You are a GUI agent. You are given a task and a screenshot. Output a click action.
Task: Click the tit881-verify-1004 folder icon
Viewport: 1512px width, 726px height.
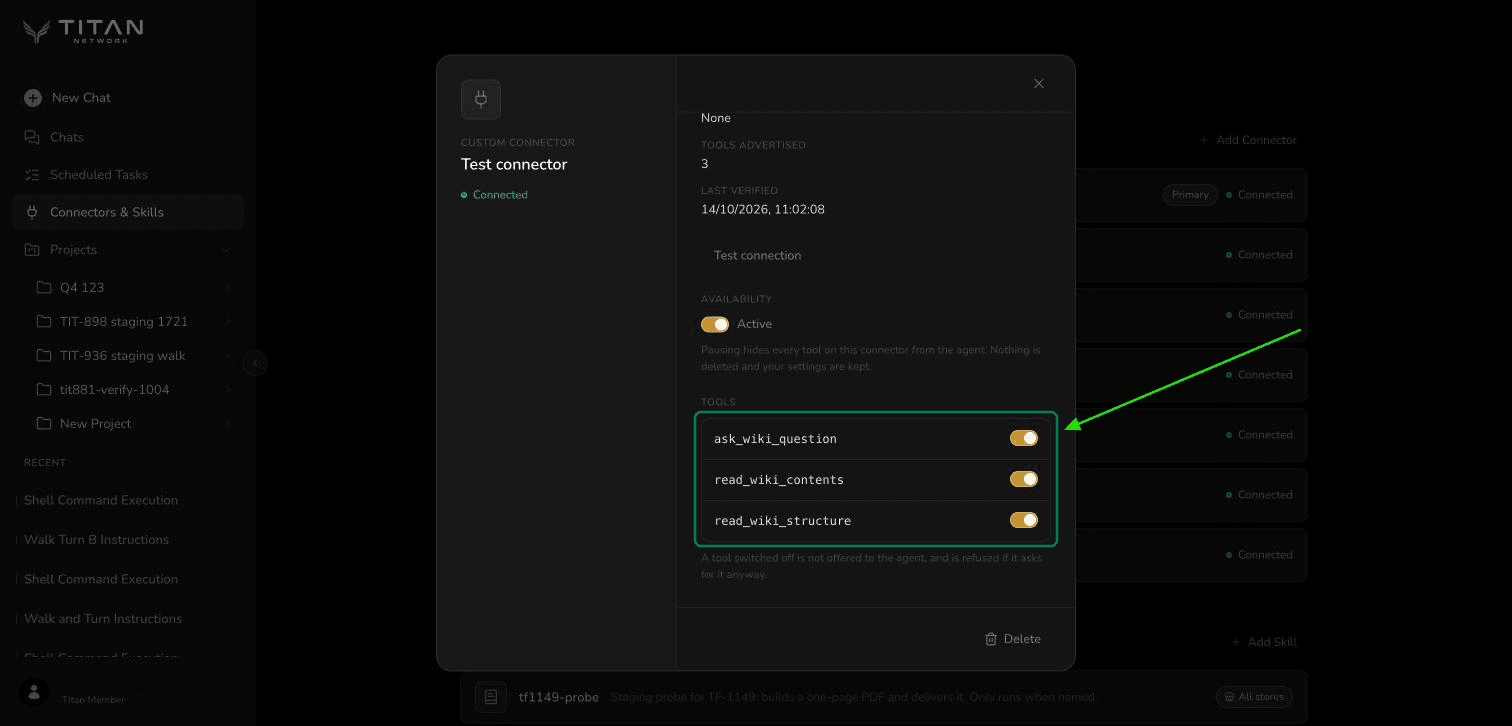[44, 390]
